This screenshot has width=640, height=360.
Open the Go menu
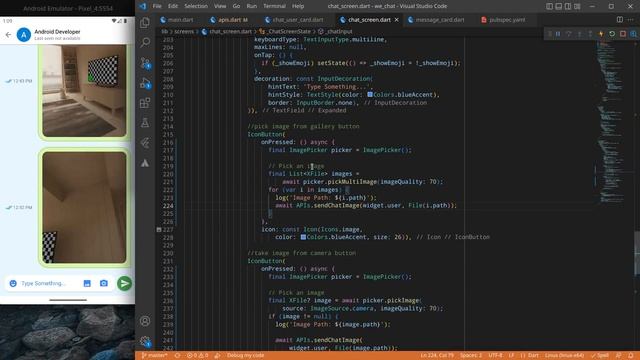[x=236, y=6]
